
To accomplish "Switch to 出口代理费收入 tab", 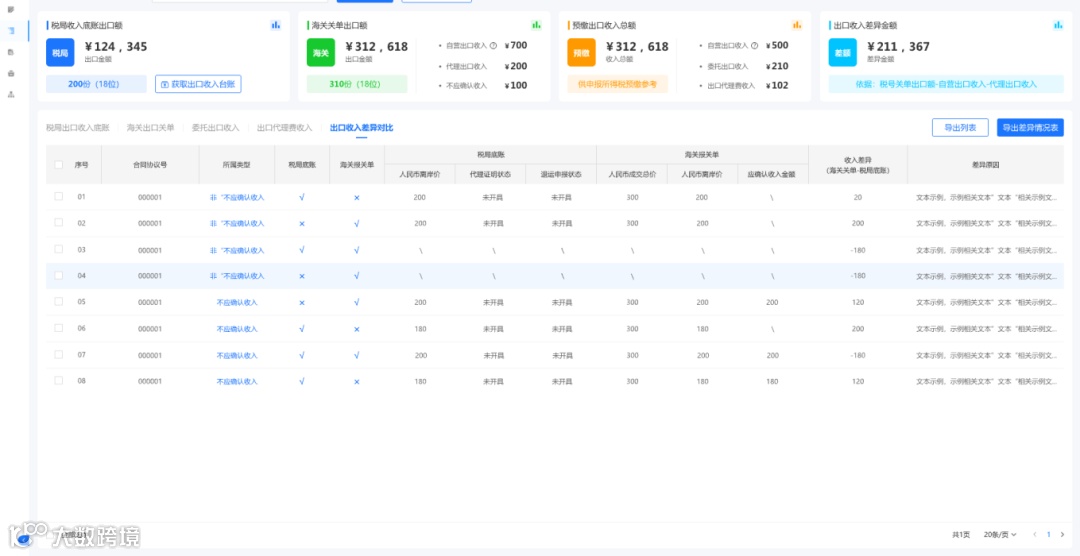I will point(284,127).
